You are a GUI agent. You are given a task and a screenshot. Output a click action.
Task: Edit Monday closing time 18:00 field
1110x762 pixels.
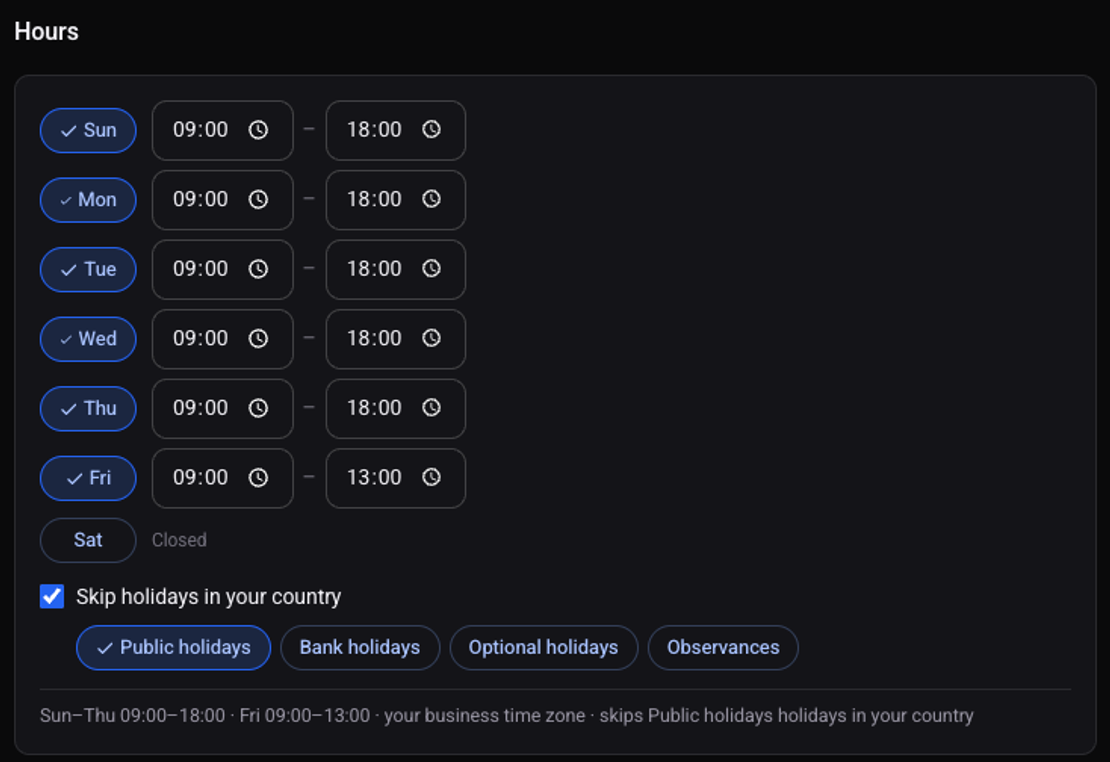(396, 200)
